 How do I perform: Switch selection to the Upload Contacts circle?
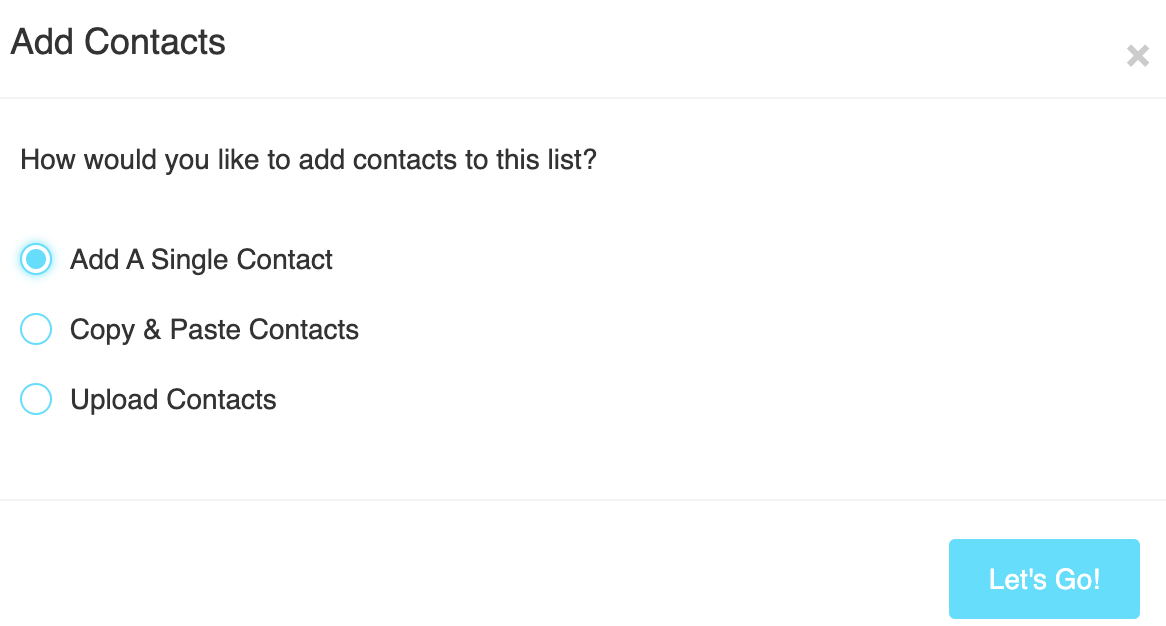coord(36,400)
